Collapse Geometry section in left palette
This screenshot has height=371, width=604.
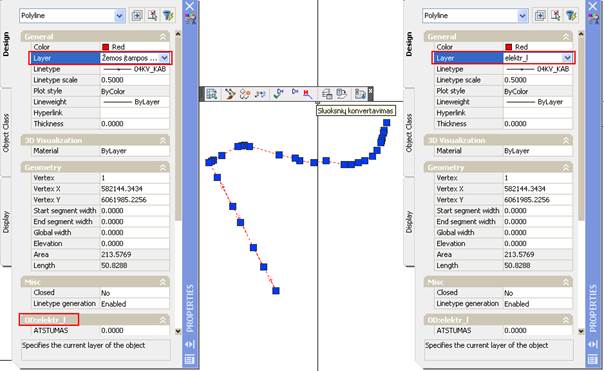click(163, 168)
